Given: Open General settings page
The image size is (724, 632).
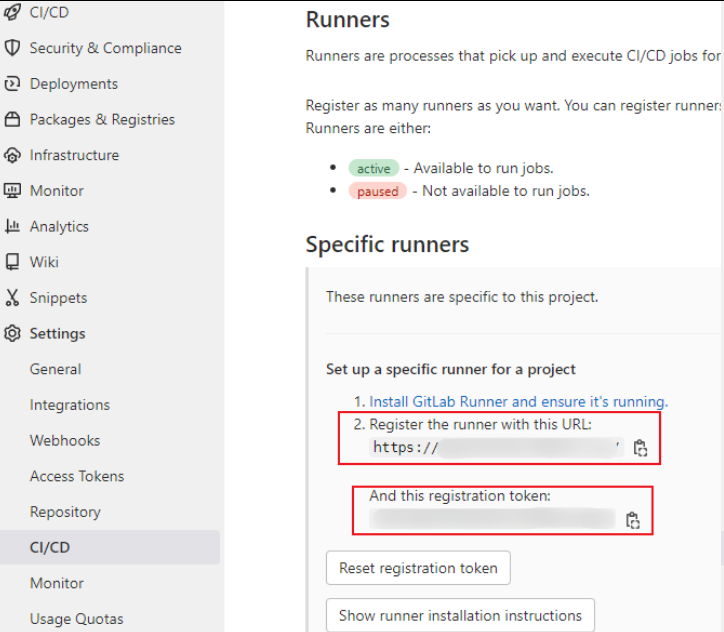Looking at the screenshot, I should point(55,369).
